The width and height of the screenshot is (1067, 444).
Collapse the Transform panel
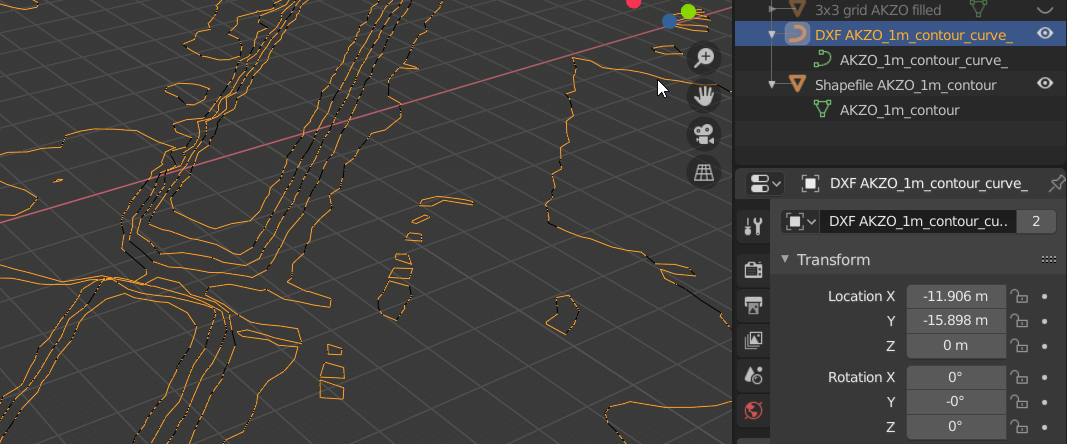(785, 259)
